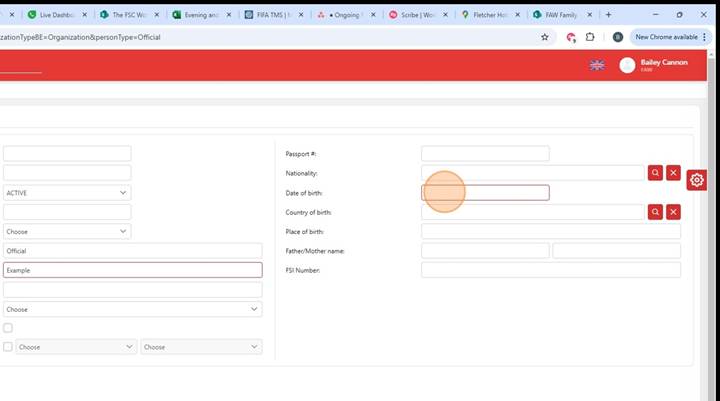Tick the checkbox beside paired Choose dropdowns

tap(8, 347)
